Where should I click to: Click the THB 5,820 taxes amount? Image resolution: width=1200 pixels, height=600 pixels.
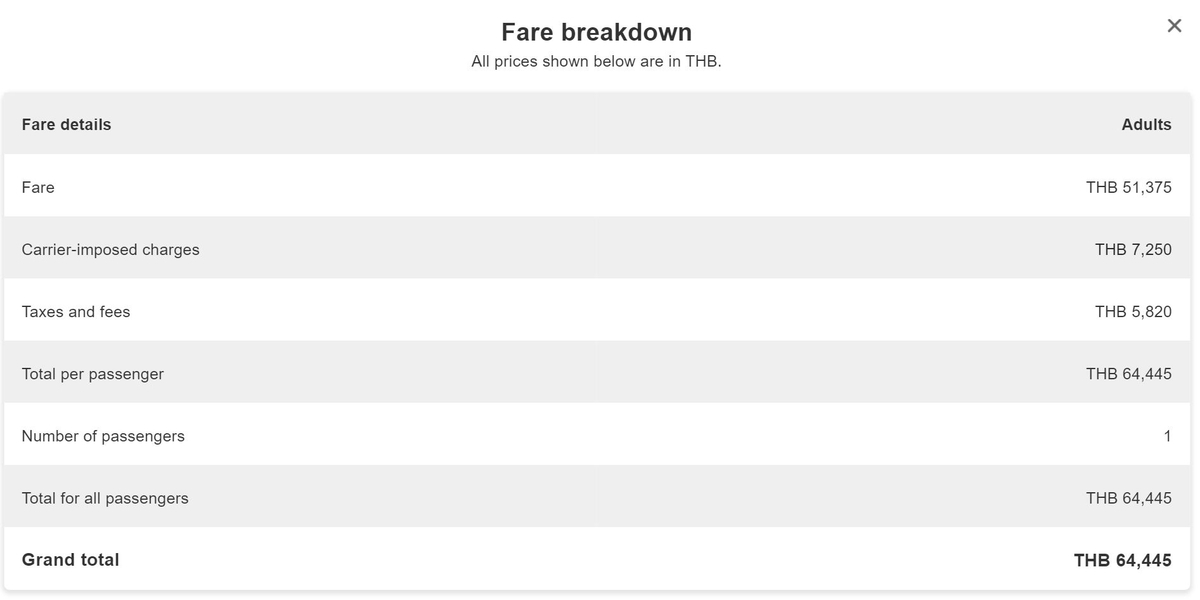1133,312
